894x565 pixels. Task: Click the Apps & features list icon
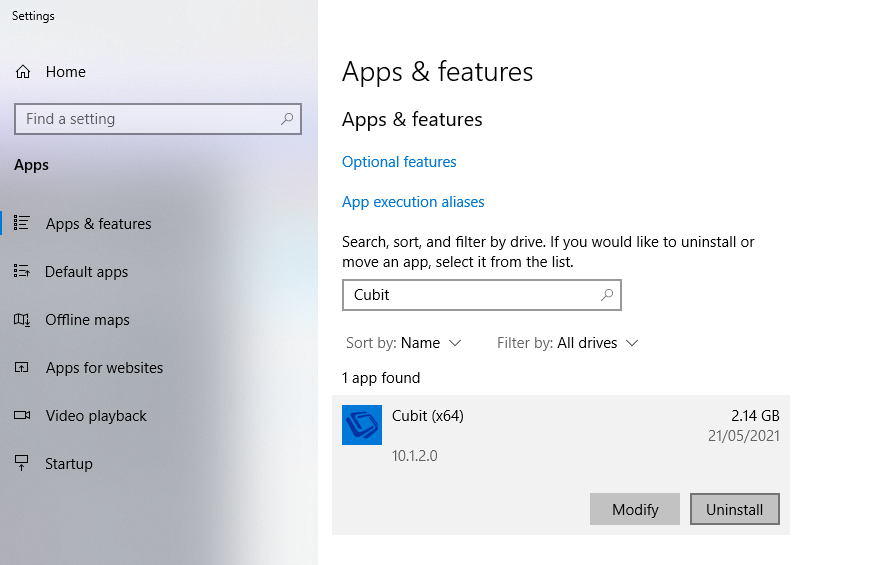click(22, 223)
